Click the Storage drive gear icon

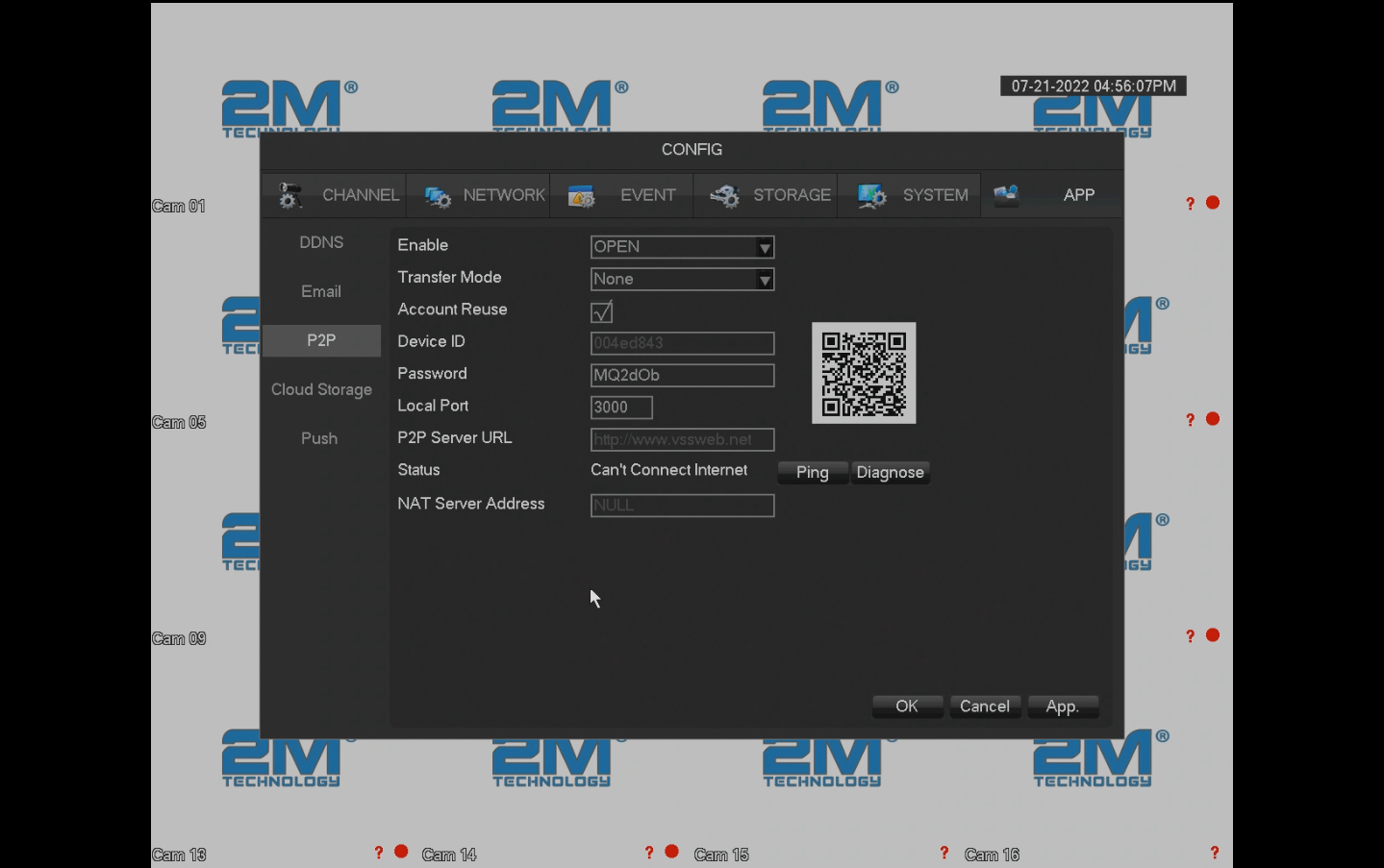click(x=724, y=196)
